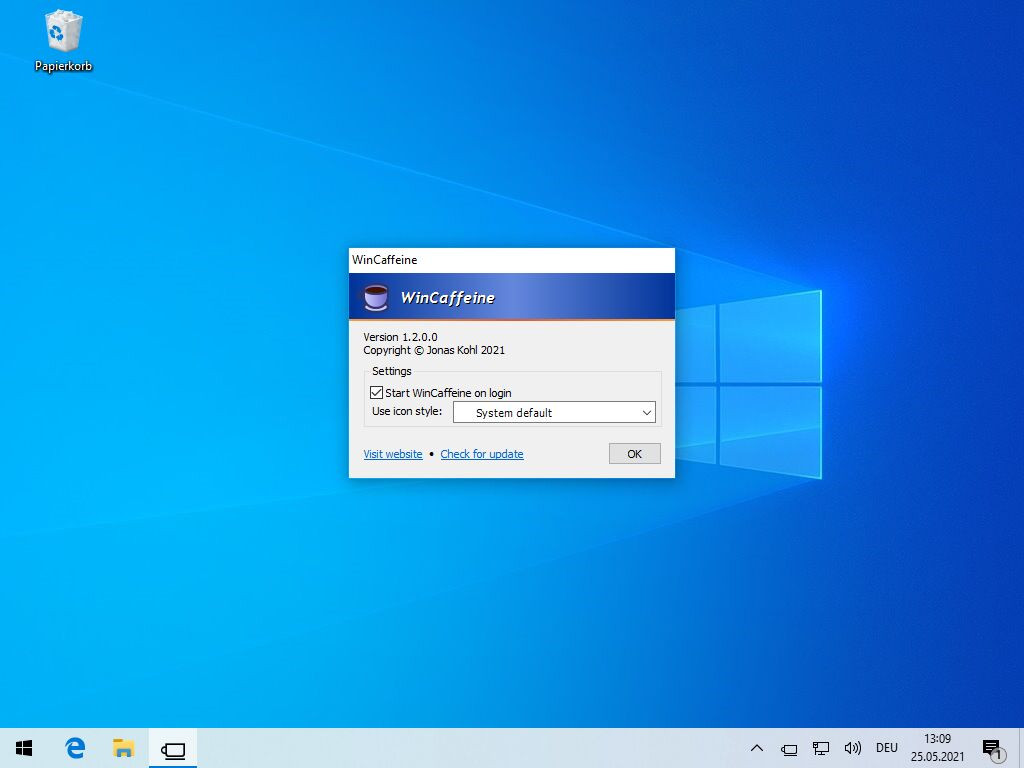The width and height of the screenshot is (1024, 768).
Task: Click the Version 1.2.0.0 text
Action: click(400, 337)
